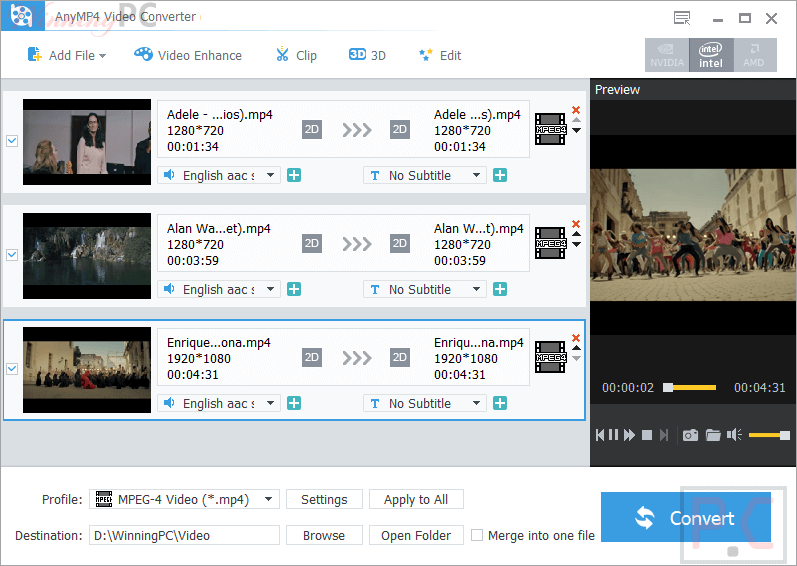Click Apply to All button
This screenshot has height=566, width=797.
tap(416, 499)
